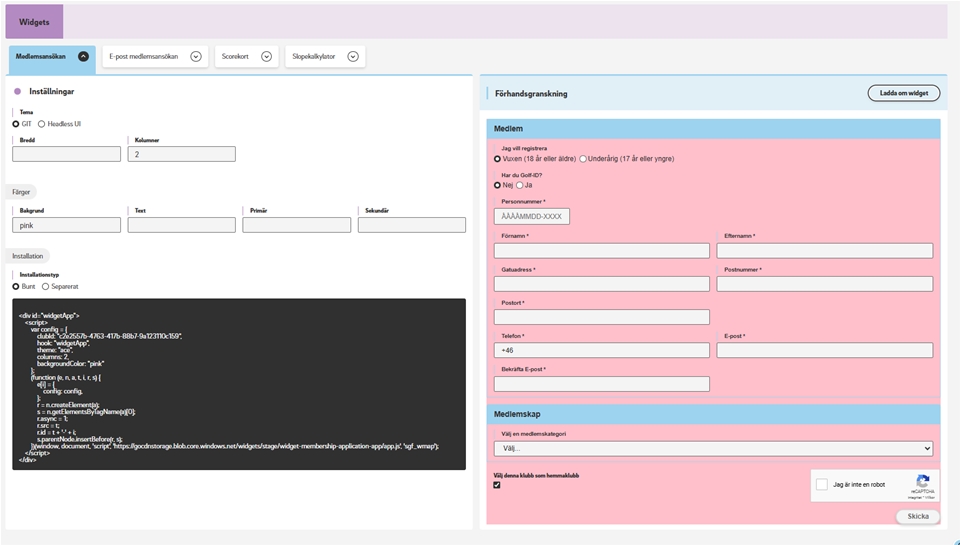Click the Personnummer input field

pos(531,216)
